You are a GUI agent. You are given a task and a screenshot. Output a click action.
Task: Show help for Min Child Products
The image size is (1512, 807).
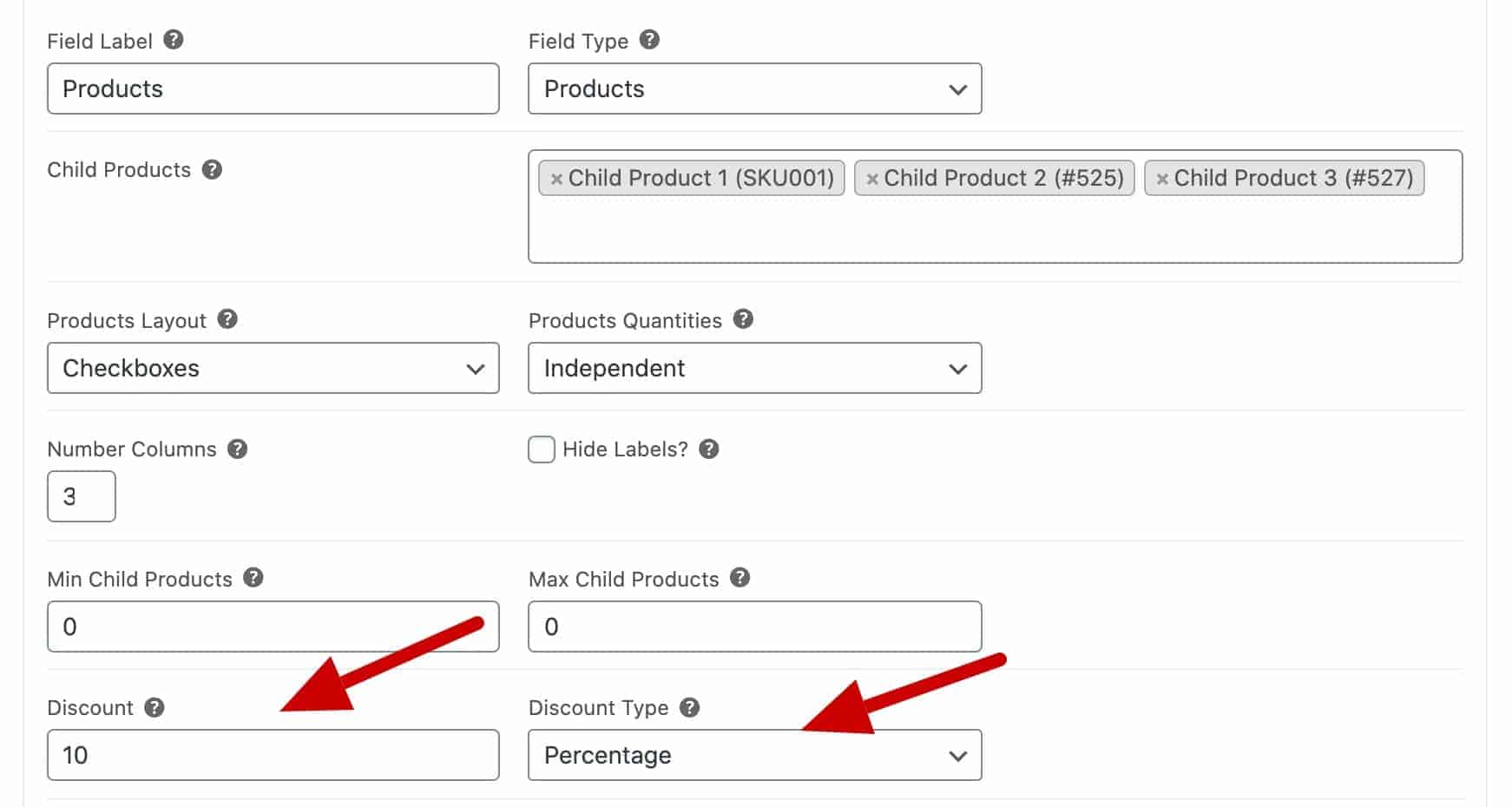253,578
